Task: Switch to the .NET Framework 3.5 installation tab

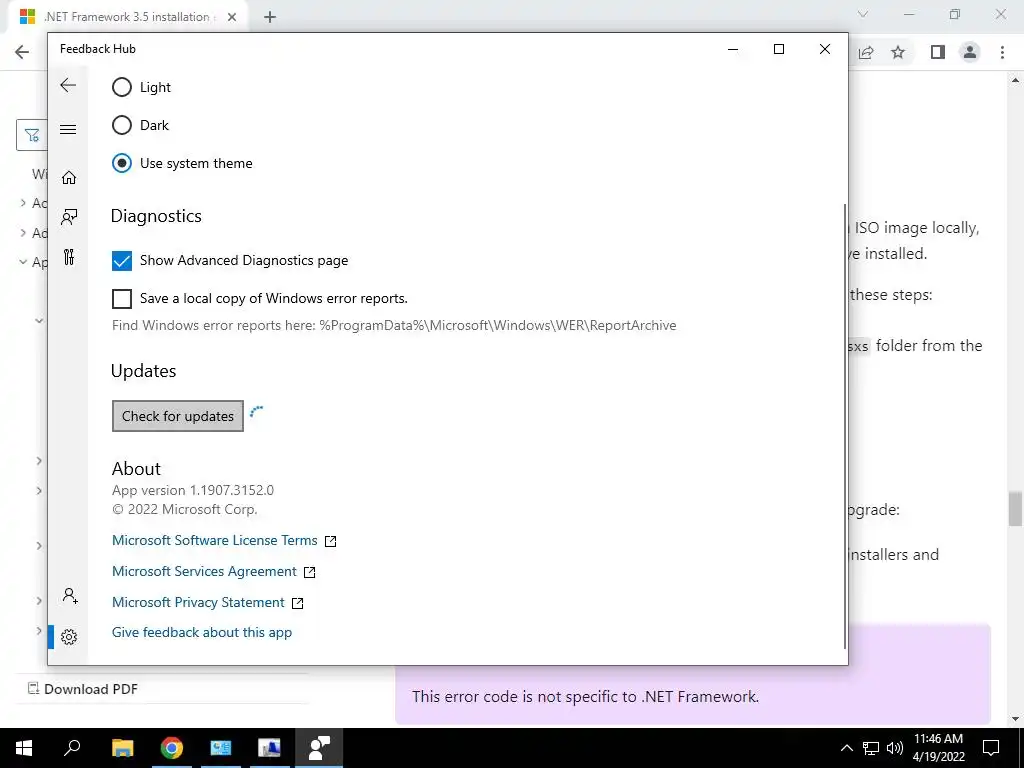Action: point(126,17)
